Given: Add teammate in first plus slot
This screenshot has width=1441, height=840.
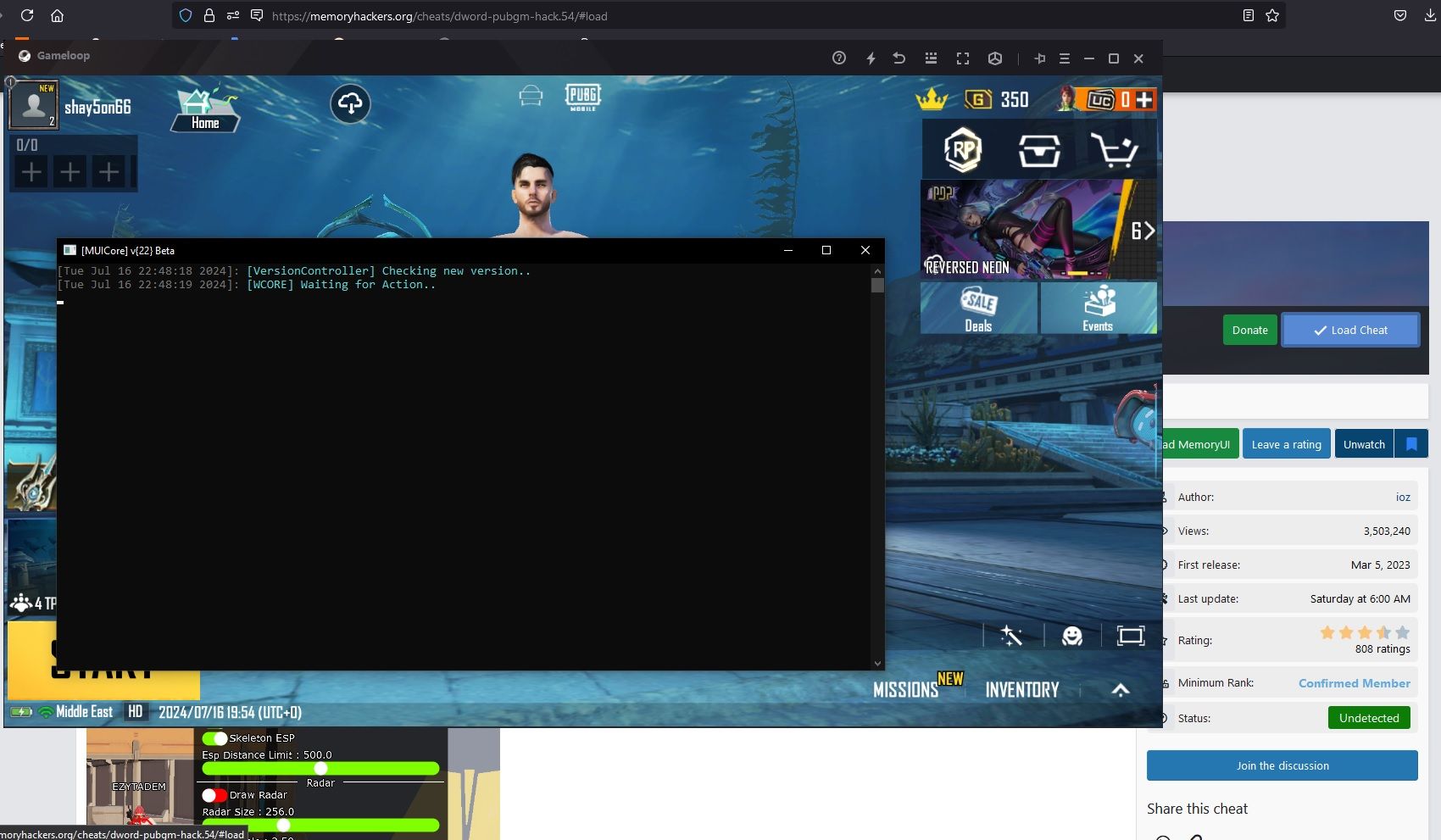Looking at the screenshot, I should tap(31, 172).
